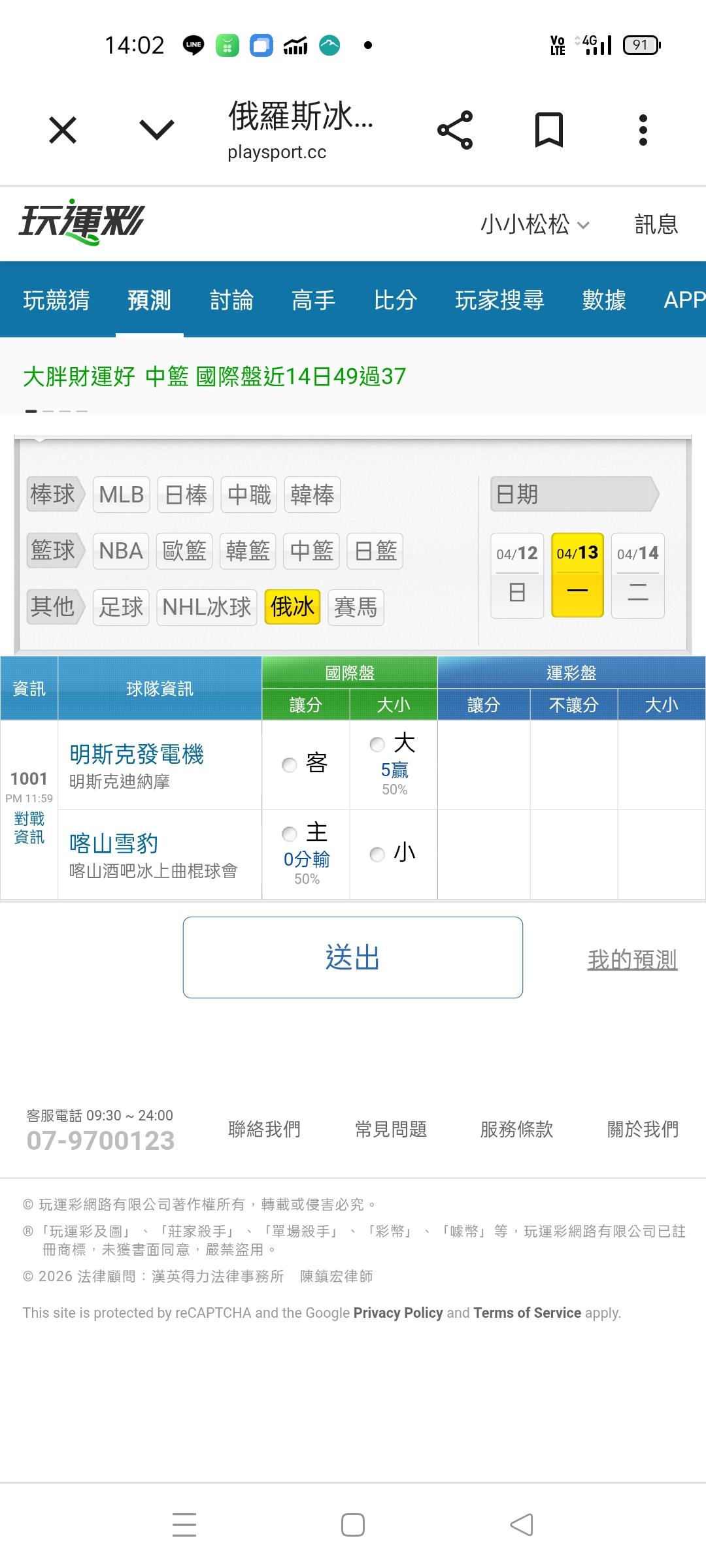The height and width of the screenshot is (1568, 706).
Task: Open the 我的預測 link
Action: coord(632,959)
